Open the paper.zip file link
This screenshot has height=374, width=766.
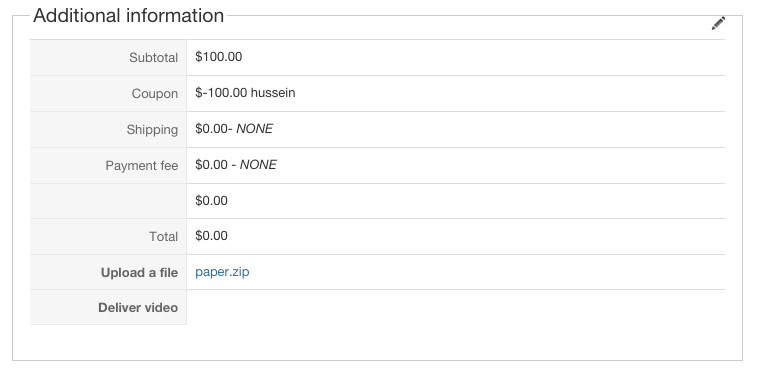[x=222, y=272]
